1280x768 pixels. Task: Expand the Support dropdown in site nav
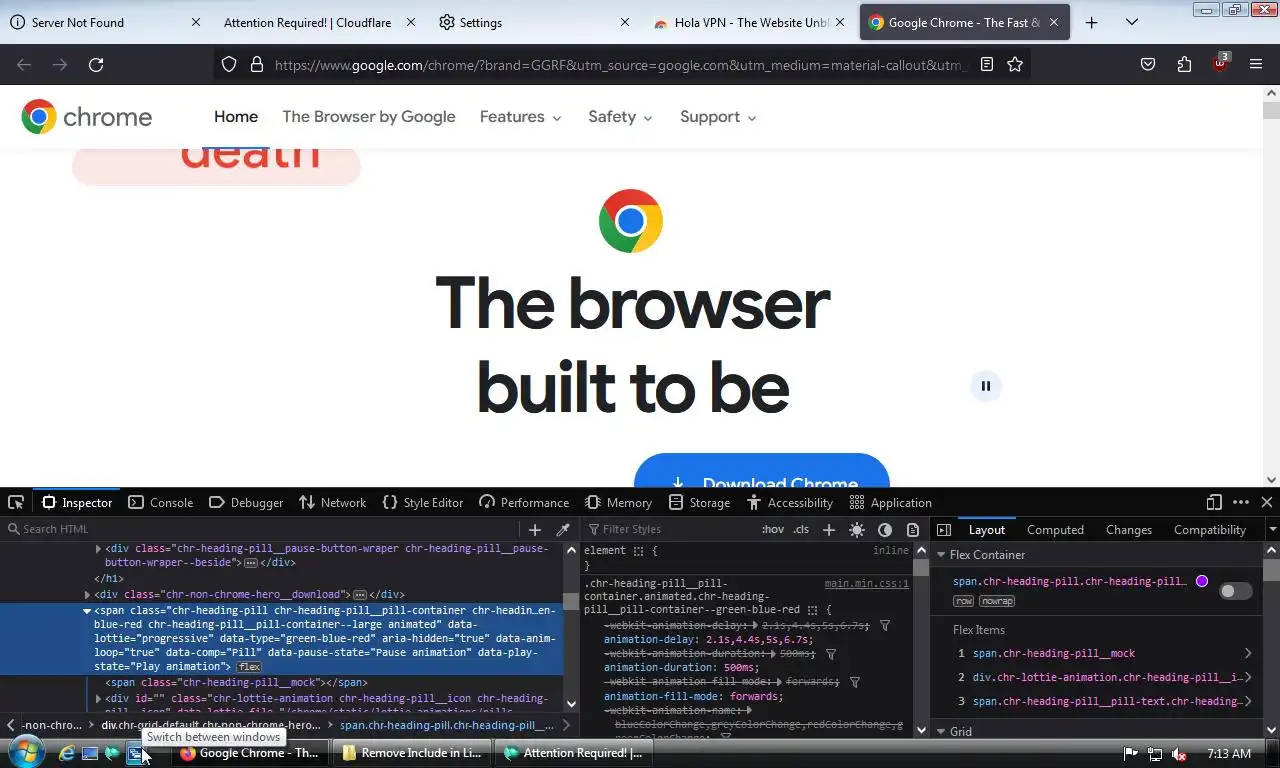tap(718, 117)
